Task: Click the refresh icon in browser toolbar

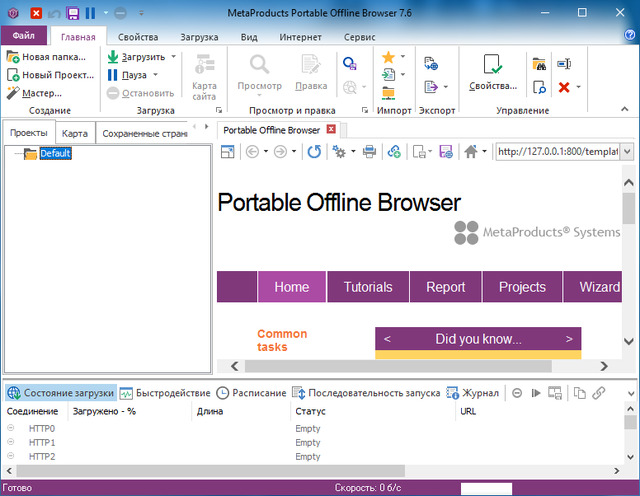Action: [314, 151]
